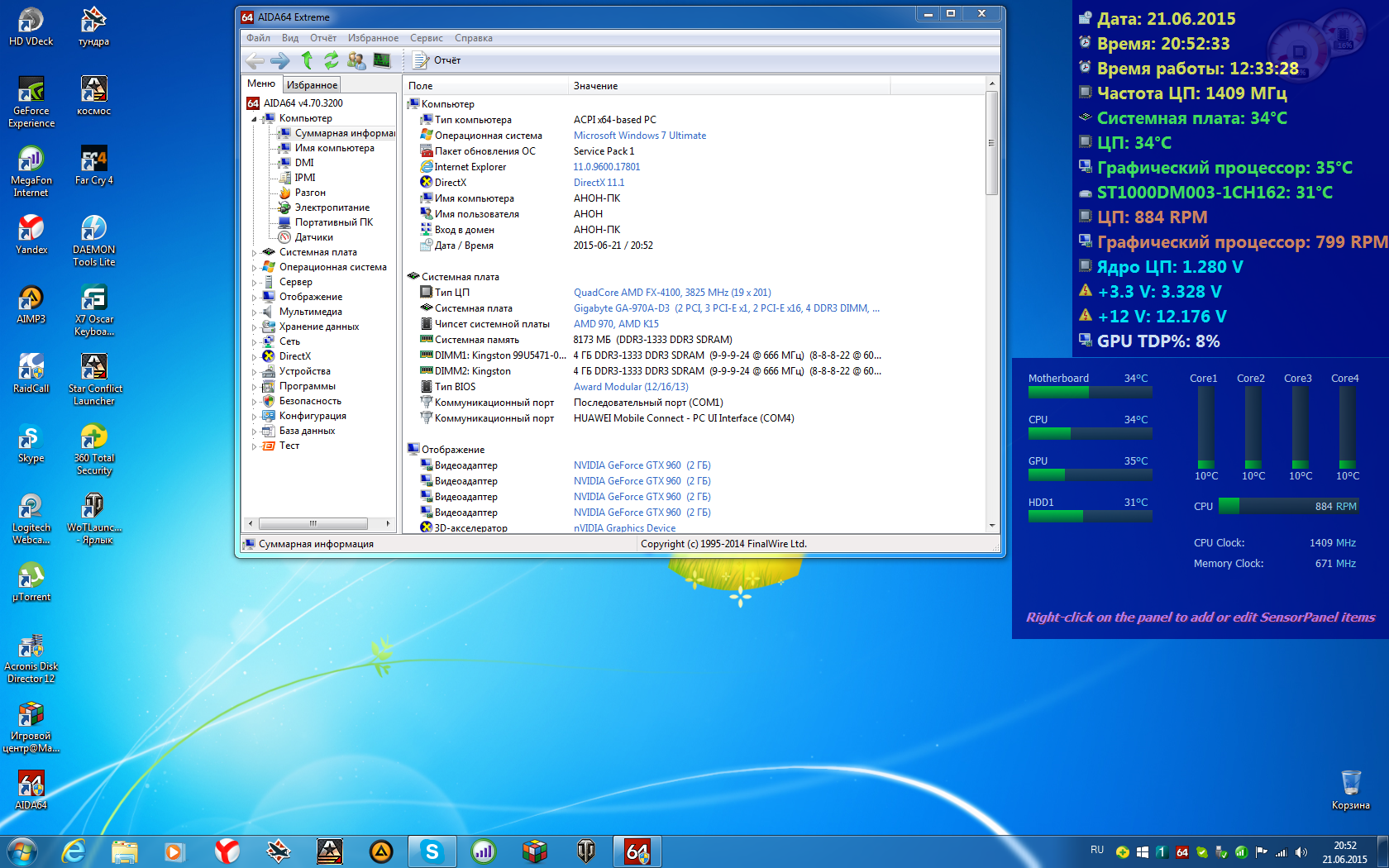The image size is (1389, 868).
Task: Switch to the Избранное tab above the tree
Action: click(312, 84)
